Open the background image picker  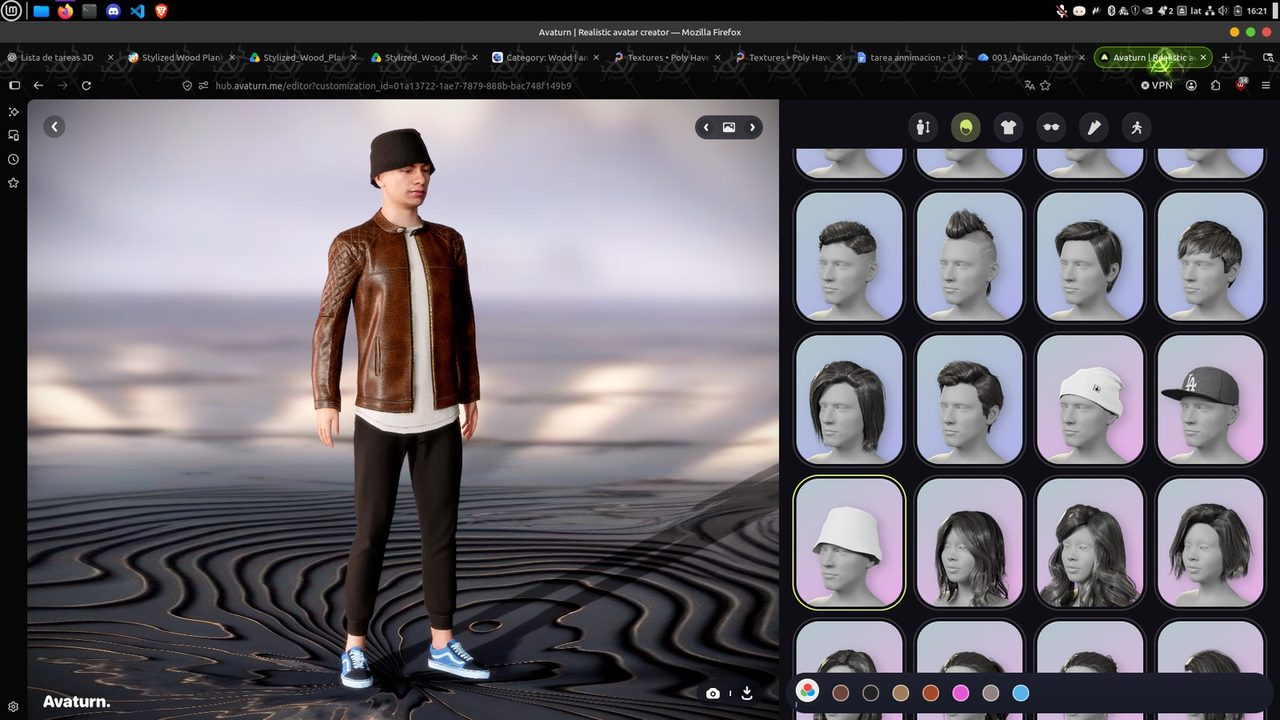click(x=729, y=127)
